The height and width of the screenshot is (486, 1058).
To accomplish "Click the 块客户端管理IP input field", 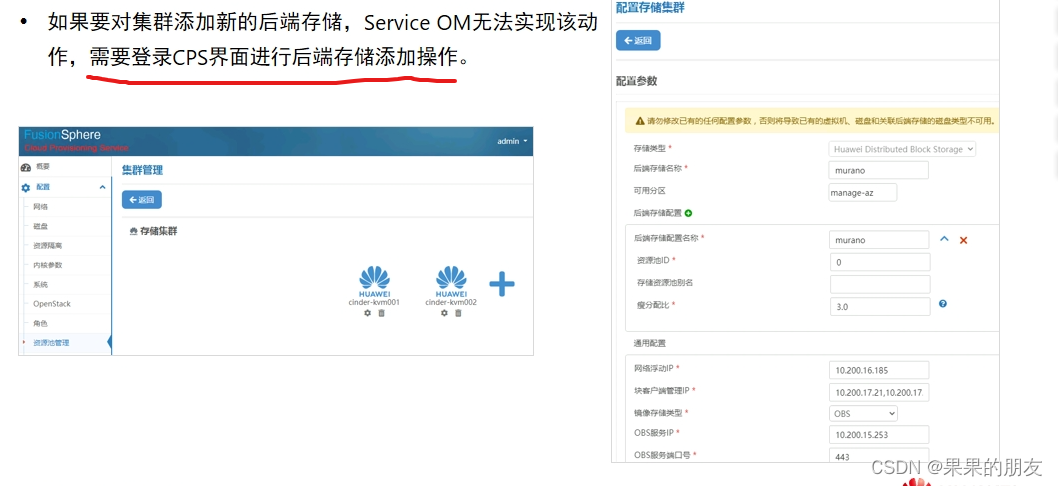I will pos(879,392).
